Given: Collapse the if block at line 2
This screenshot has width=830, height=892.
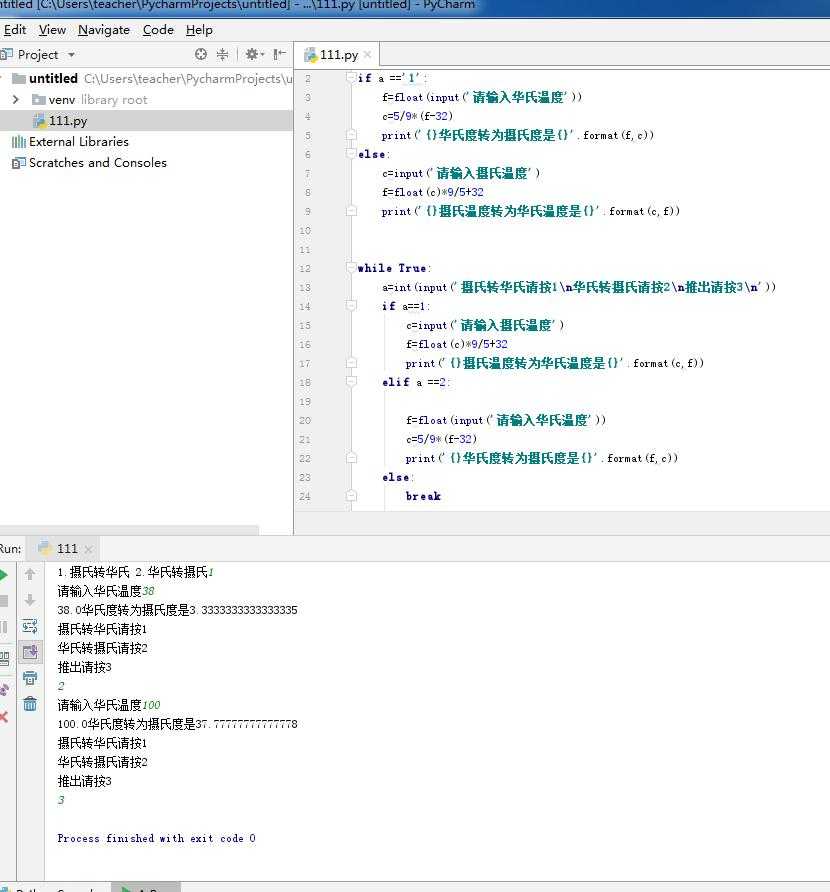Looking at the screenshot, I should pyautogui.click(x=350, y=77).
